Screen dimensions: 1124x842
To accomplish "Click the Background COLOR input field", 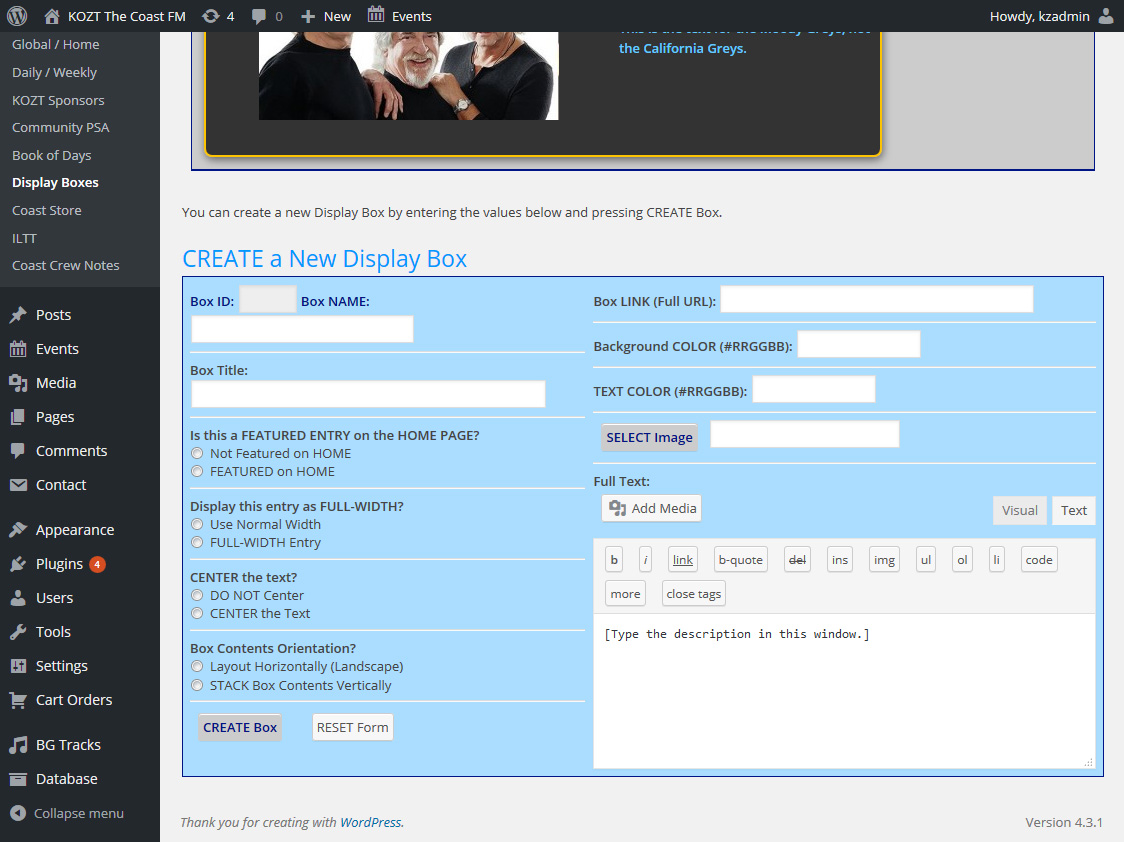I will click(x=858, y=345).
